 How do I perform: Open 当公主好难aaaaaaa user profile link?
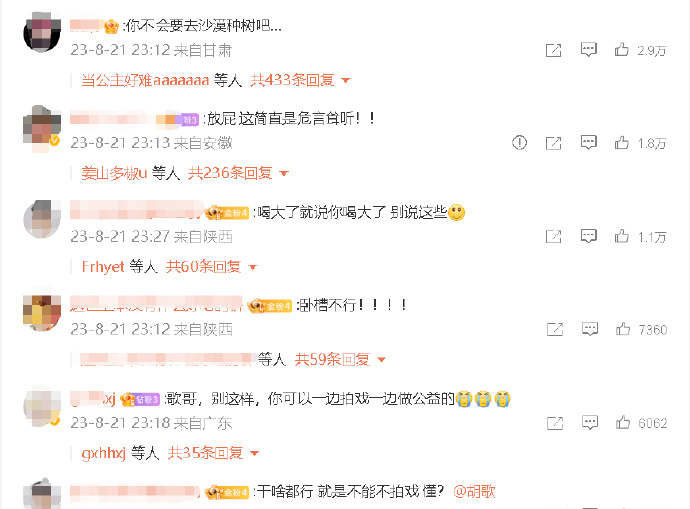tap(145, 80)
